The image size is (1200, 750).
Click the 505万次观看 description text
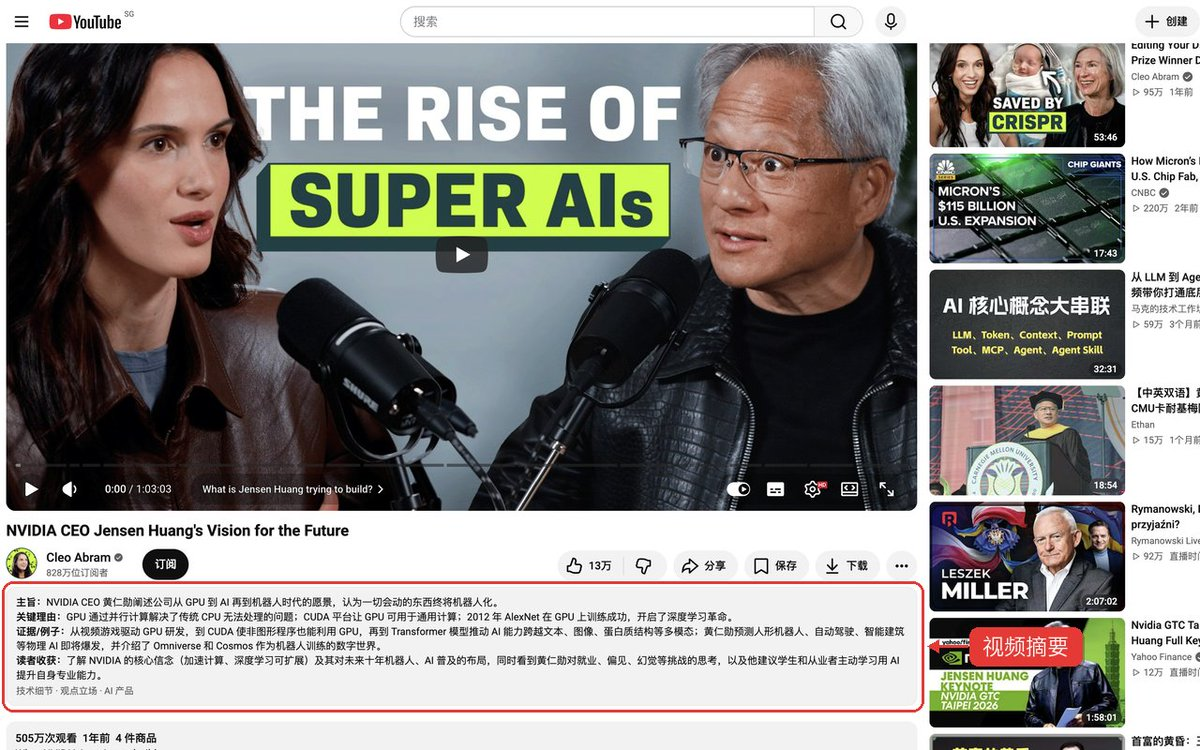pyautogui.click(x=46, y=738)
